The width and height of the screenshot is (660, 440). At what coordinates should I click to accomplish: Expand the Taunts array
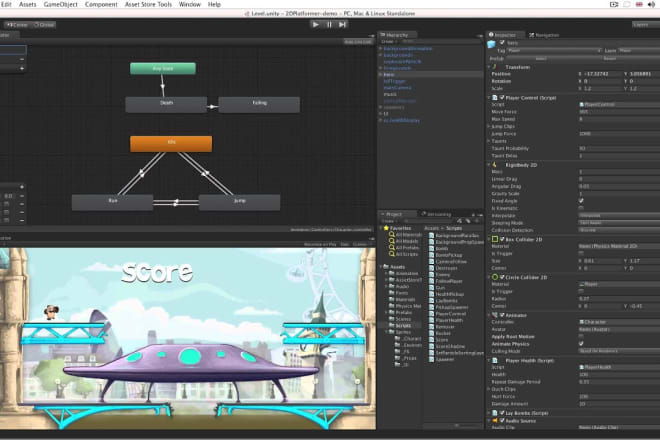[x=489, y=141]
